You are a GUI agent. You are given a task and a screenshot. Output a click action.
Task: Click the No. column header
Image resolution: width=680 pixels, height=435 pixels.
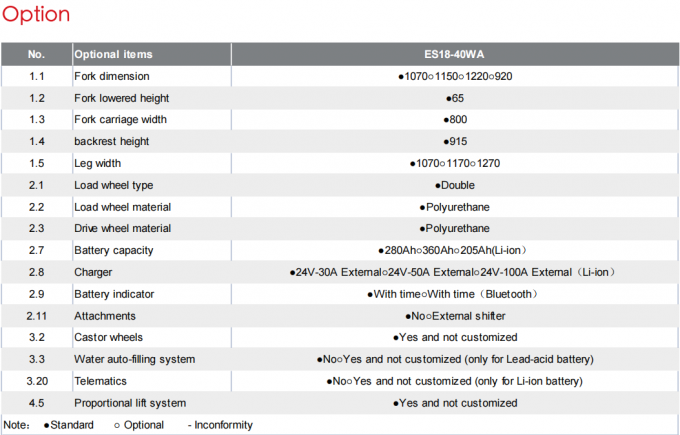[x=36, y=54]
